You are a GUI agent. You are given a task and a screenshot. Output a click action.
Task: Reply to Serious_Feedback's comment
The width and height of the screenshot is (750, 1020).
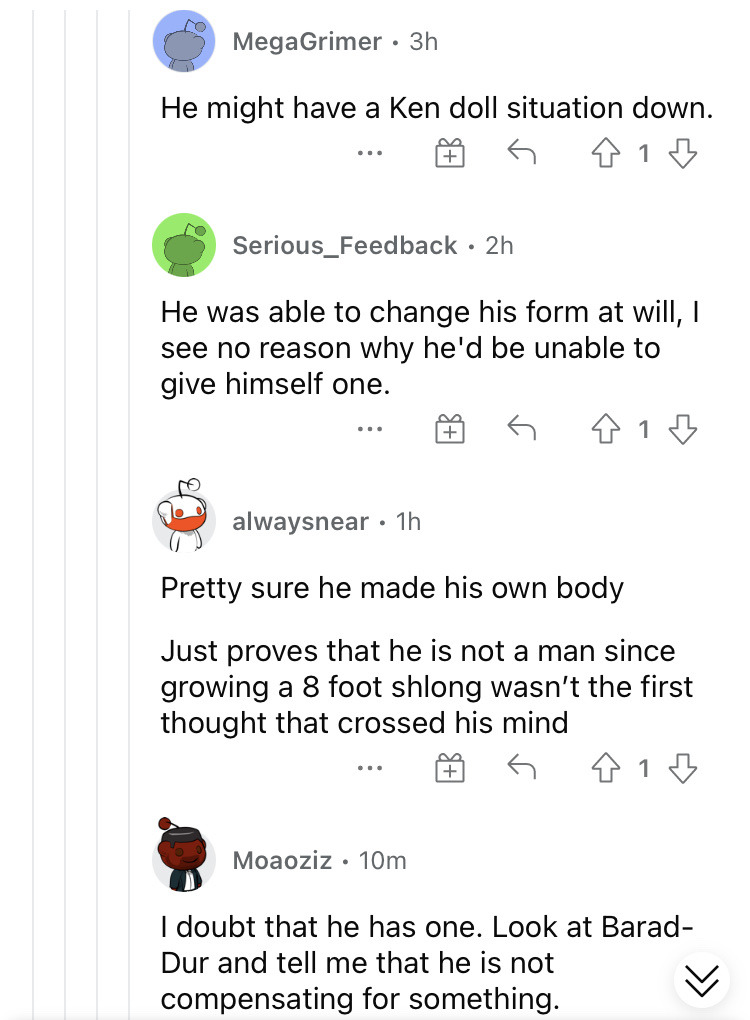pos(522,429)
